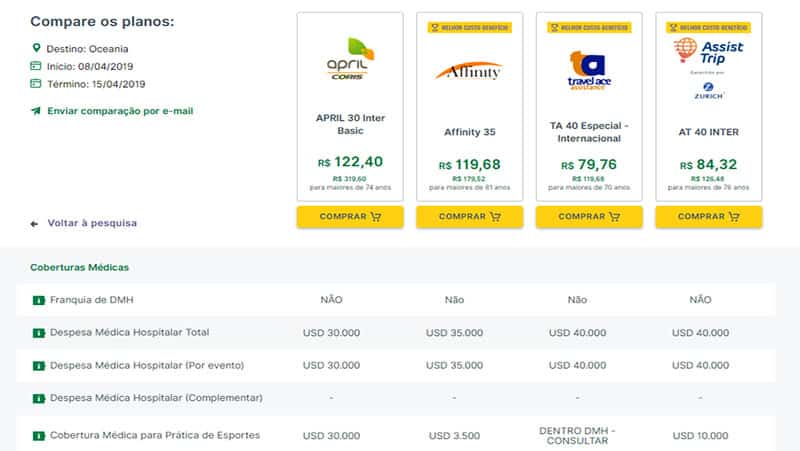Open info icon for Despesa Médica Hospitalar (Por evento)
The image size is (800, 451).
pyautogui.click(x=39, y=366)
